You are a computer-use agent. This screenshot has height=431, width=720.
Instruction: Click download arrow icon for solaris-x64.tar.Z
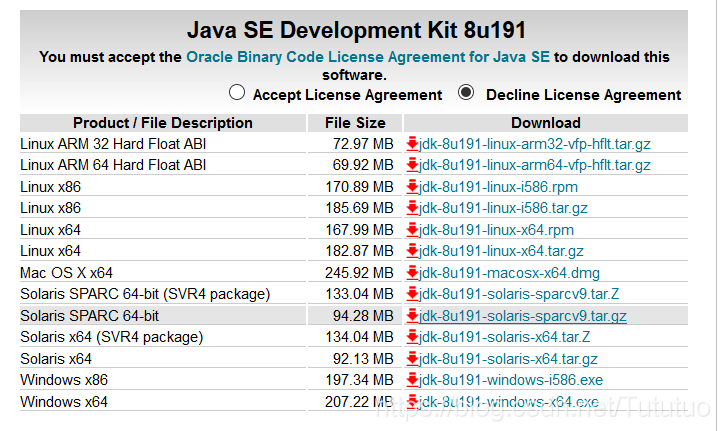tap(412, 336)
